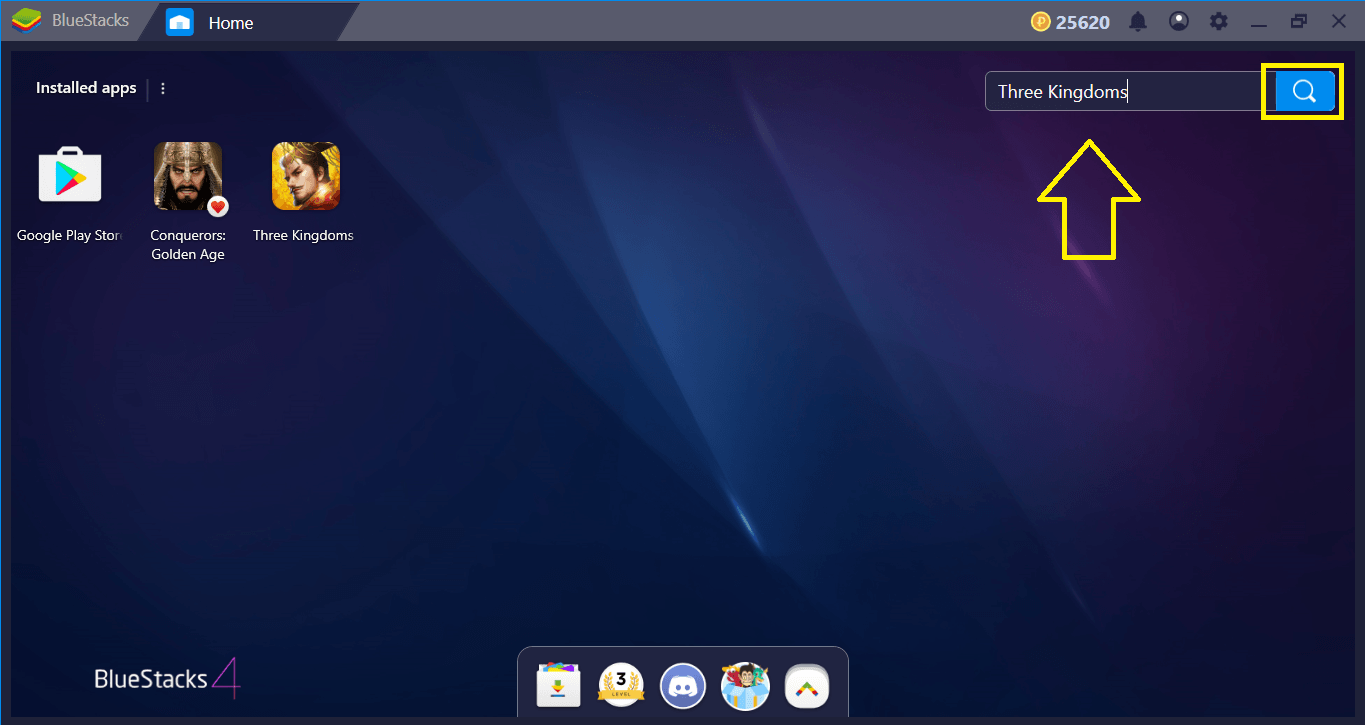
Task: Open Discord from the dock
Action: point(684,687)
